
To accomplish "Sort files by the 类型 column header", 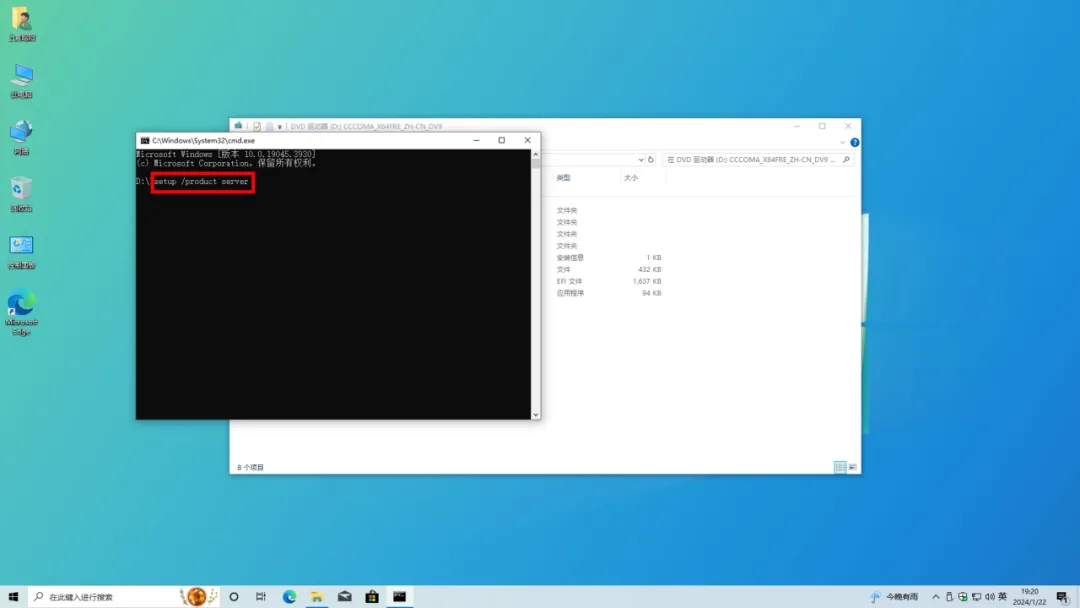I will (562, 176).
